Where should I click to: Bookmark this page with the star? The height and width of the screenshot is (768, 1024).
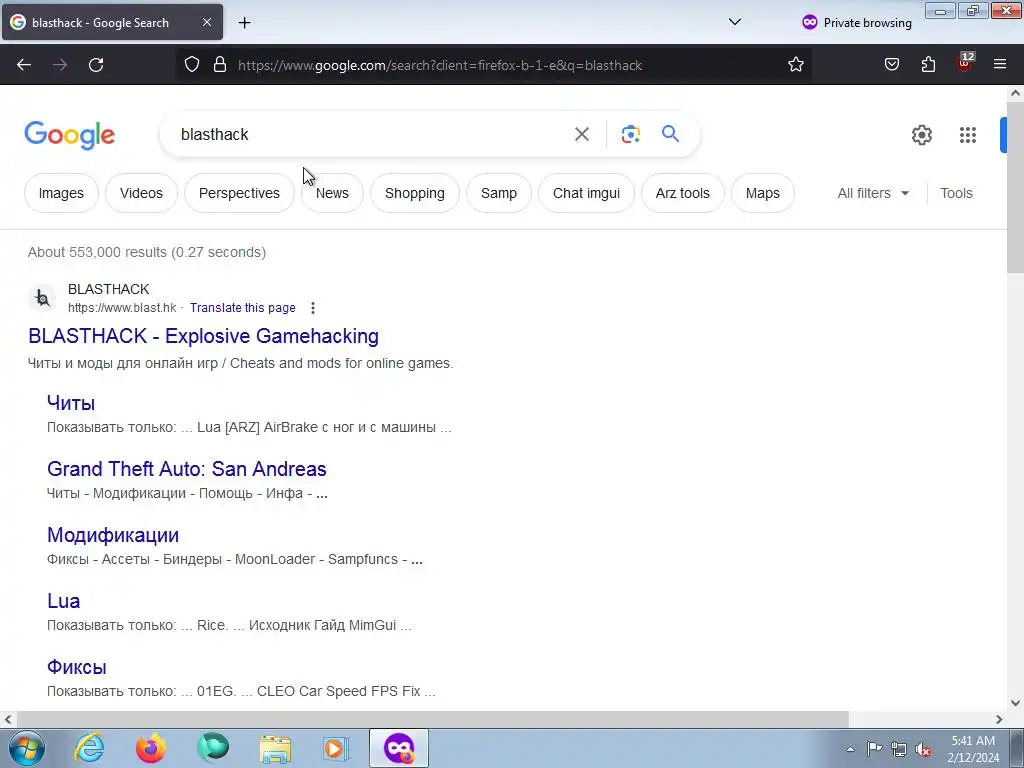pos(795,65)
